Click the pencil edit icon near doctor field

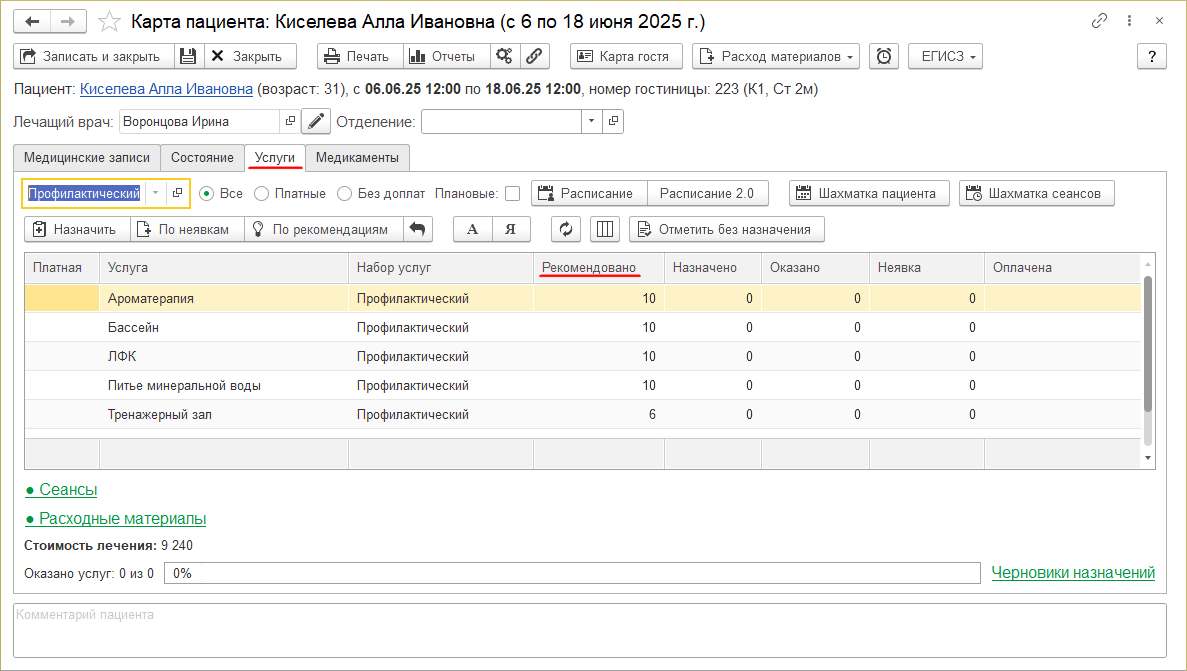[x=316, y=122]
